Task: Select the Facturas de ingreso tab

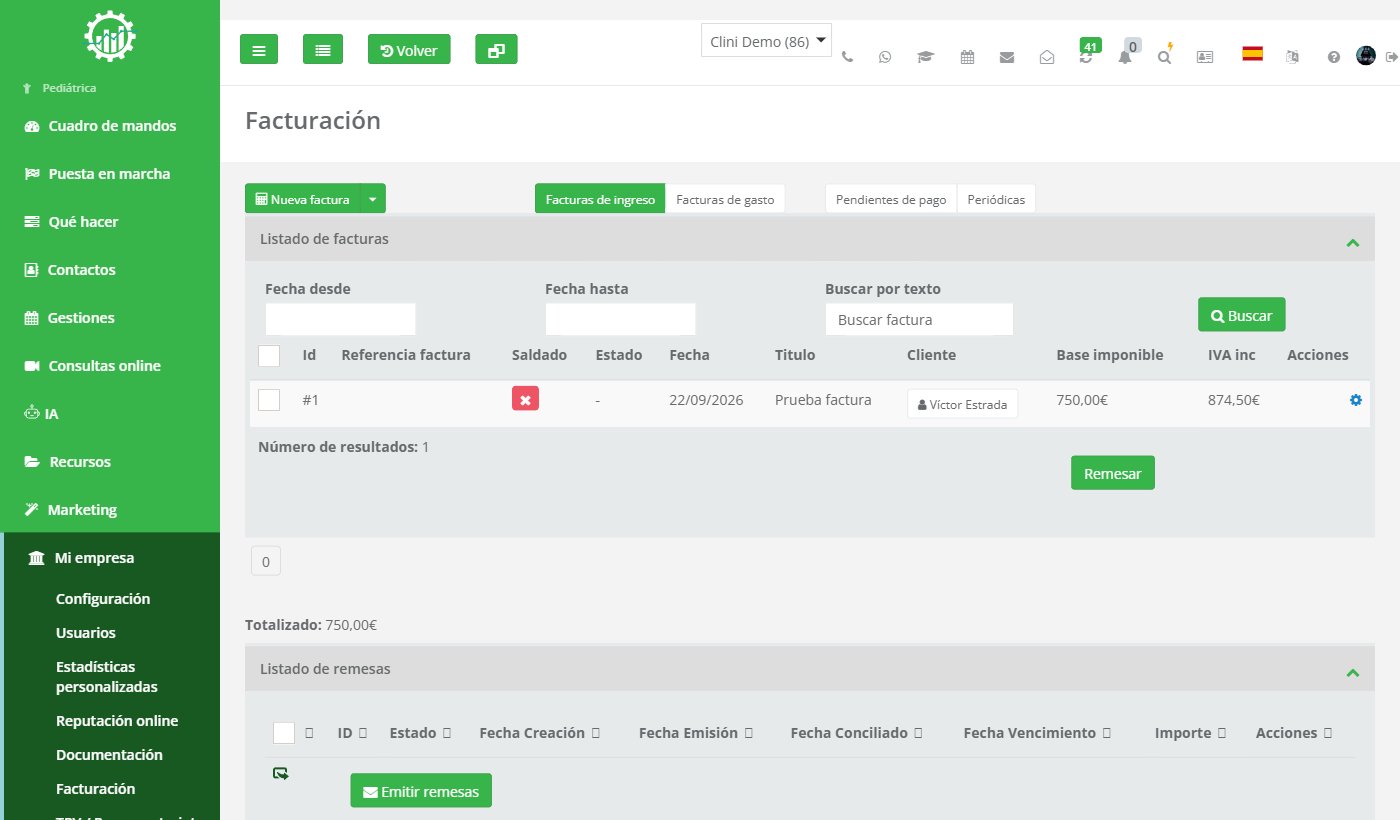Action: point(600,199)
